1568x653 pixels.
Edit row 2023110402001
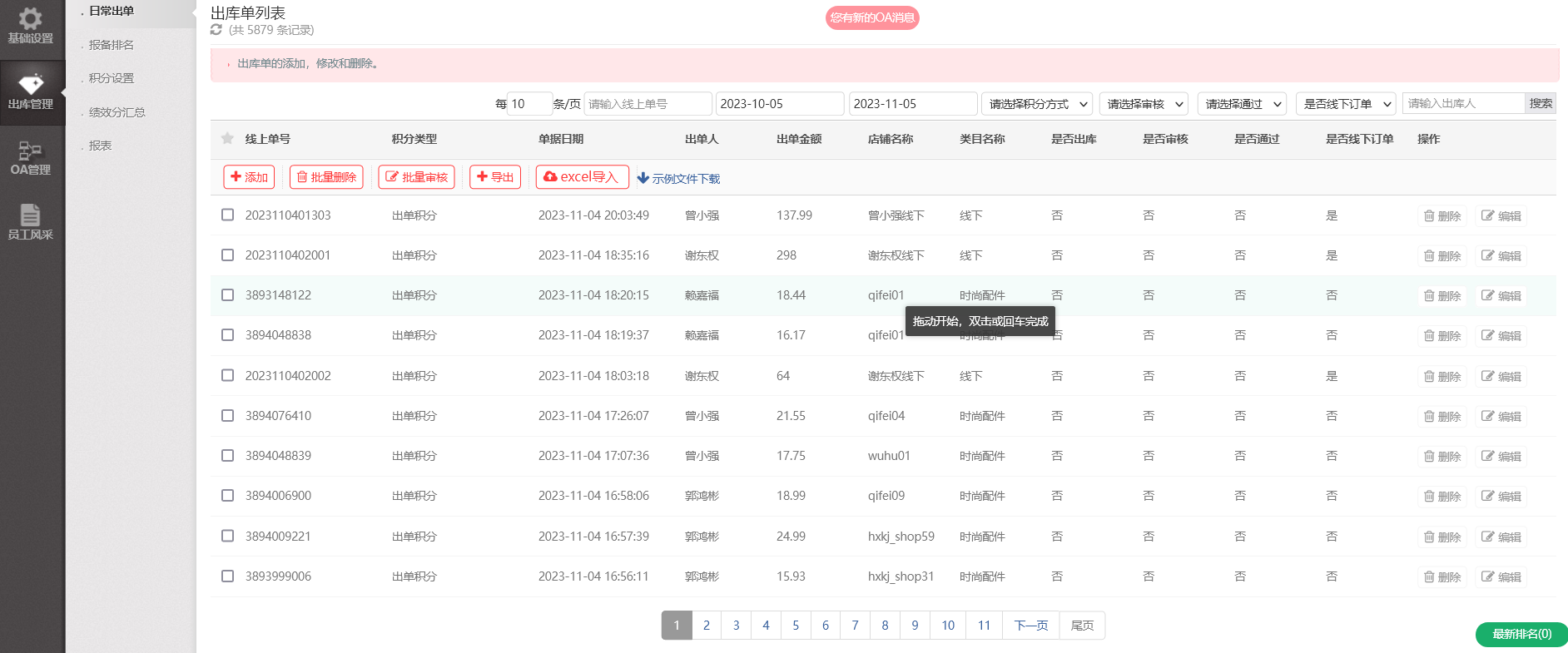pyautogui.click(x=1501, y=256)
